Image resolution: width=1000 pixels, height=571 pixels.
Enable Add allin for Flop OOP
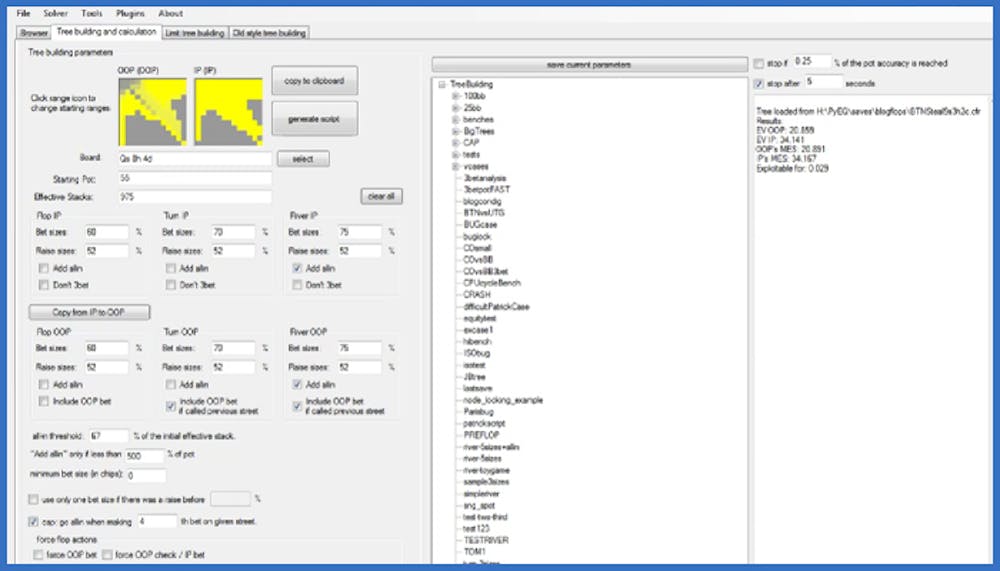[43, 385]
